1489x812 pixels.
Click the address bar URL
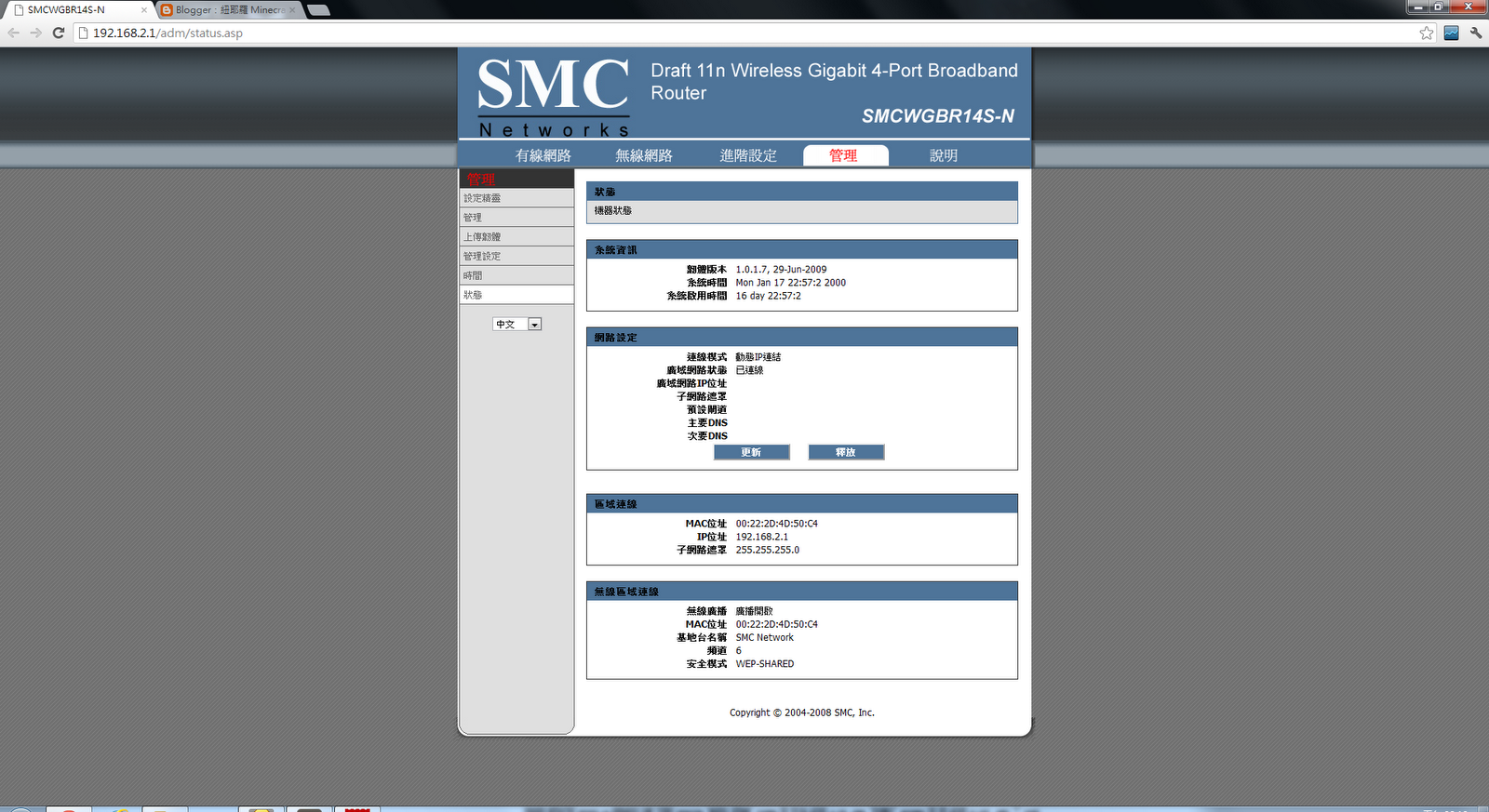click(x=168, y=33)
